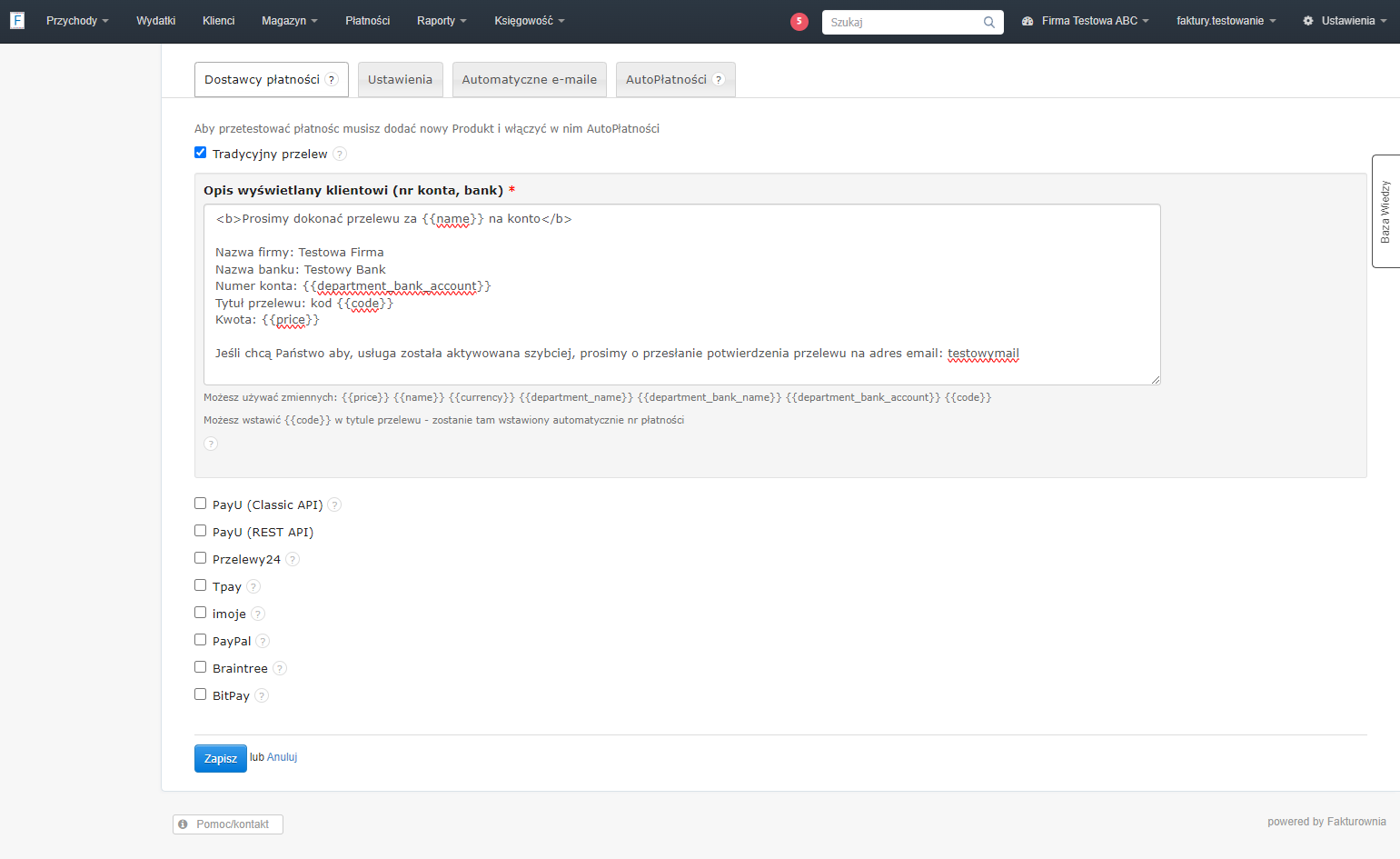Viewport: 1400px width, 859px height.
Task: Expand the Raporty menu
Action: [442, 21]
